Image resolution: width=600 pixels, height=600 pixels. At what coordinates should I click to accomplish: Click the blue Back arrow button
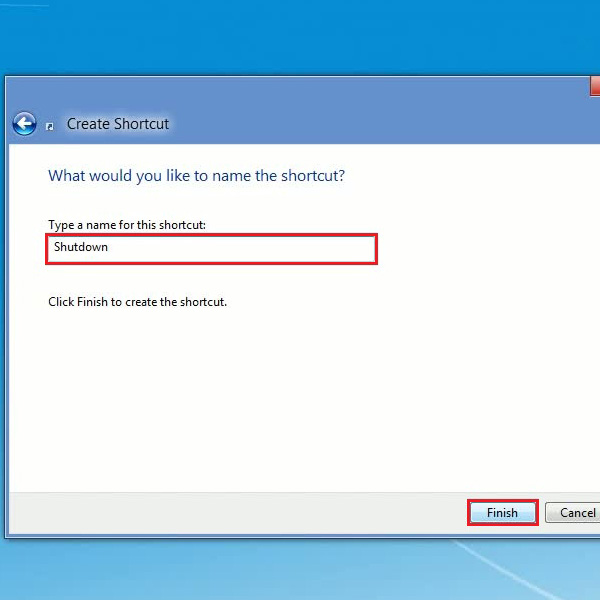[24, 124]
